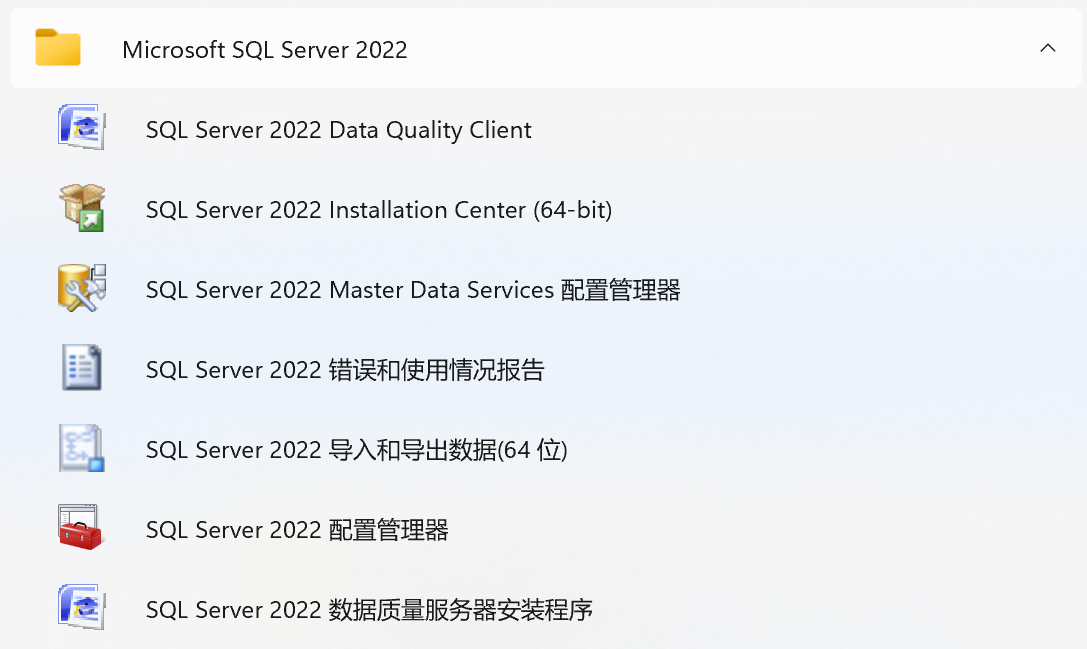Viewport: 1087px width, 649px height.
Task: Click the SQL Server 2022 Data Quality Client icon
Action: [x=81, y=127]
